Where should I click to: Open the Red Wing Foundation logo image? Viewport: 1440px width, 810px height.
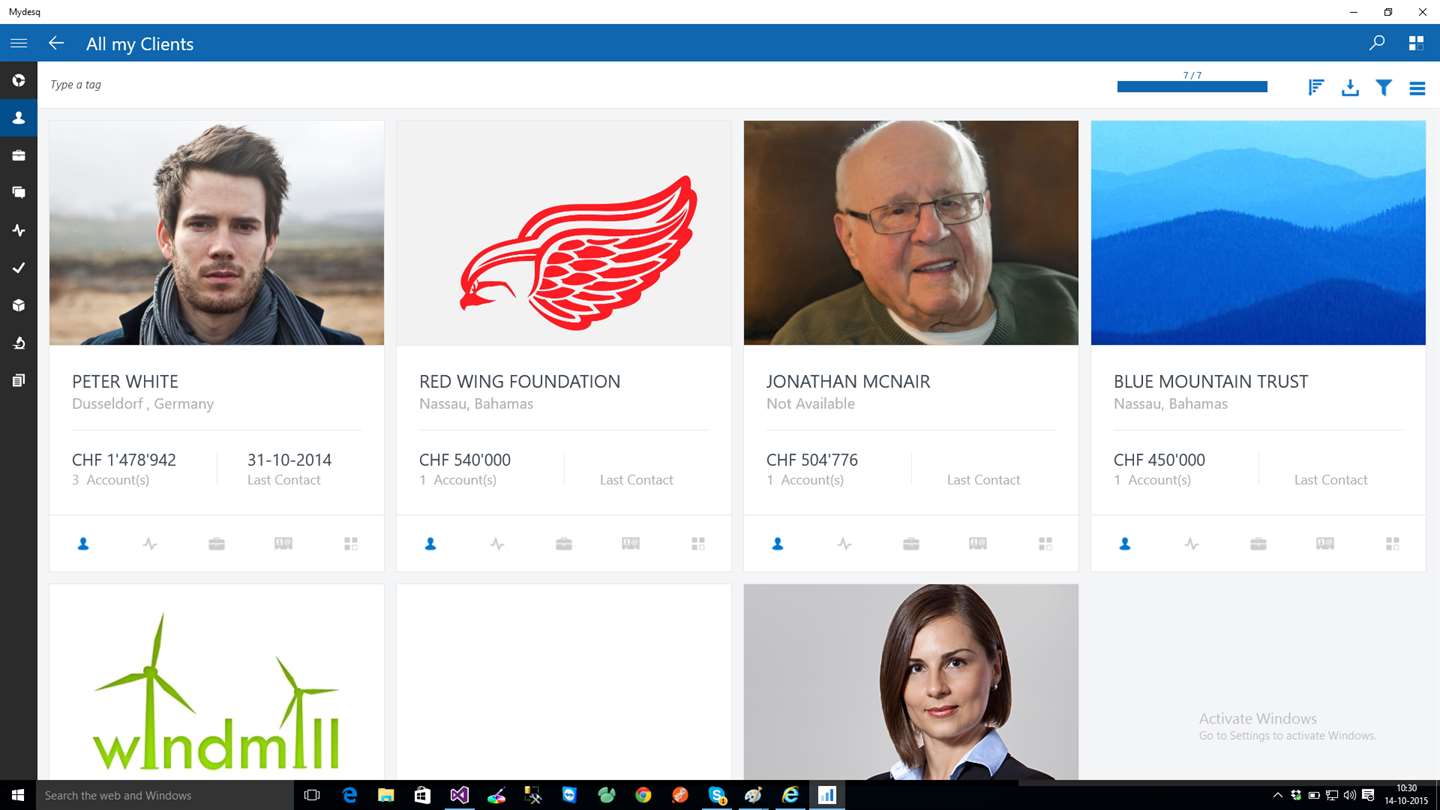pos(564,233)
